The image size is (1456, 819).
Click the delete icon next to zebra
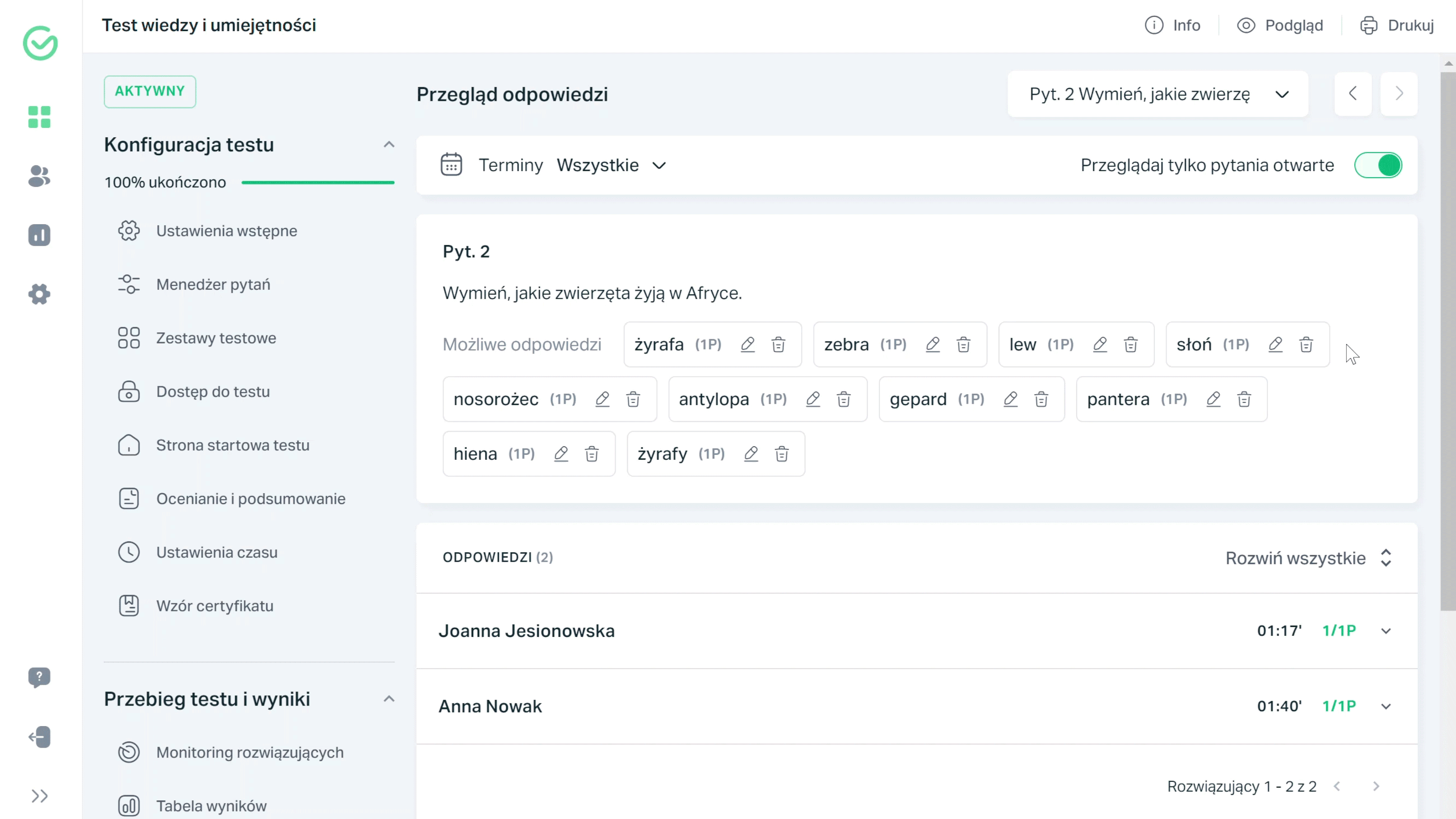coord(962,344)
